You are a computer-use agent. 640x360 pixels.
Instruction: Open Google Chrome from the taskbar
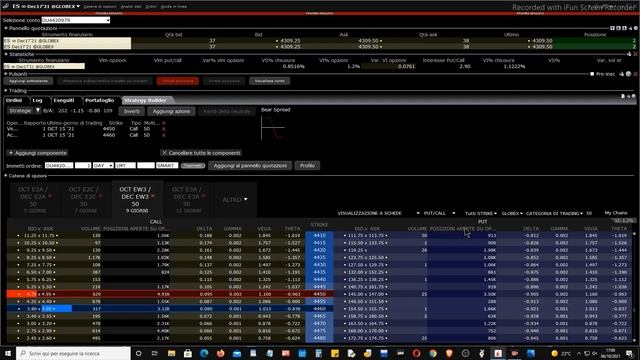[x=433, y=353]
